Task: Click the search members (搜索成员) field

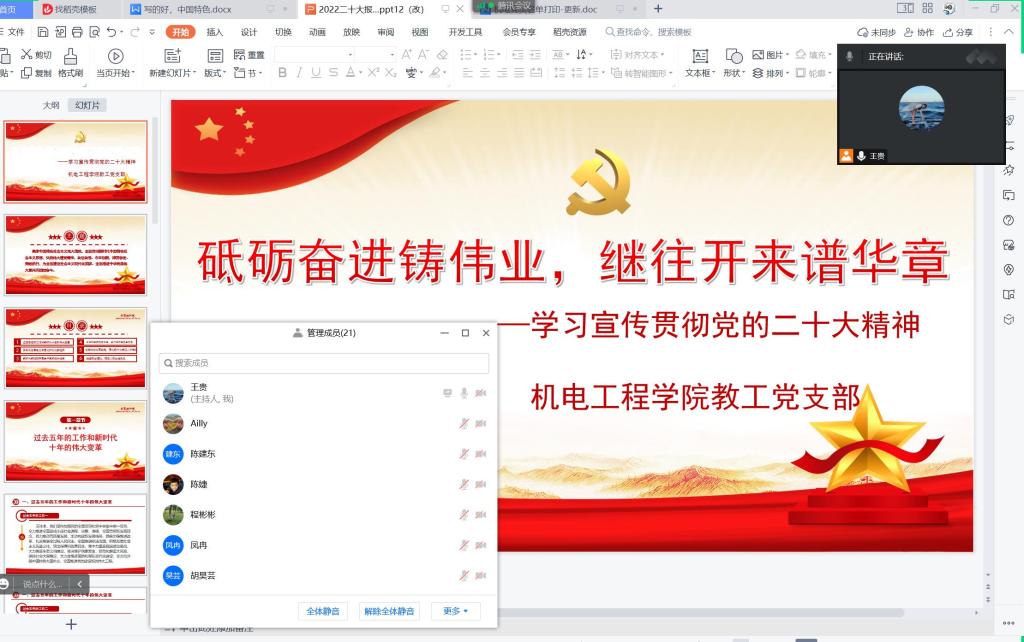Action: coord(324,363)
